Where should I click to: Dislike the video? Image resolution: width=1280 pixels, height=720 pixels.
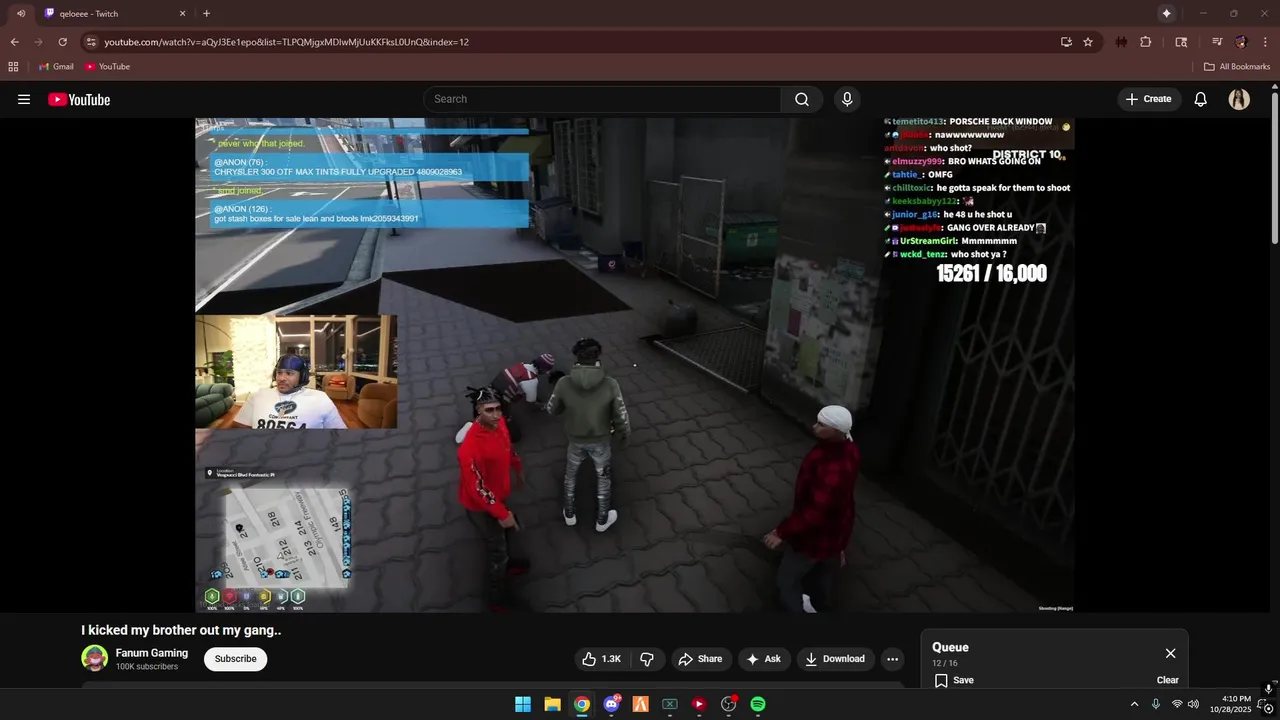click(647, 659)
